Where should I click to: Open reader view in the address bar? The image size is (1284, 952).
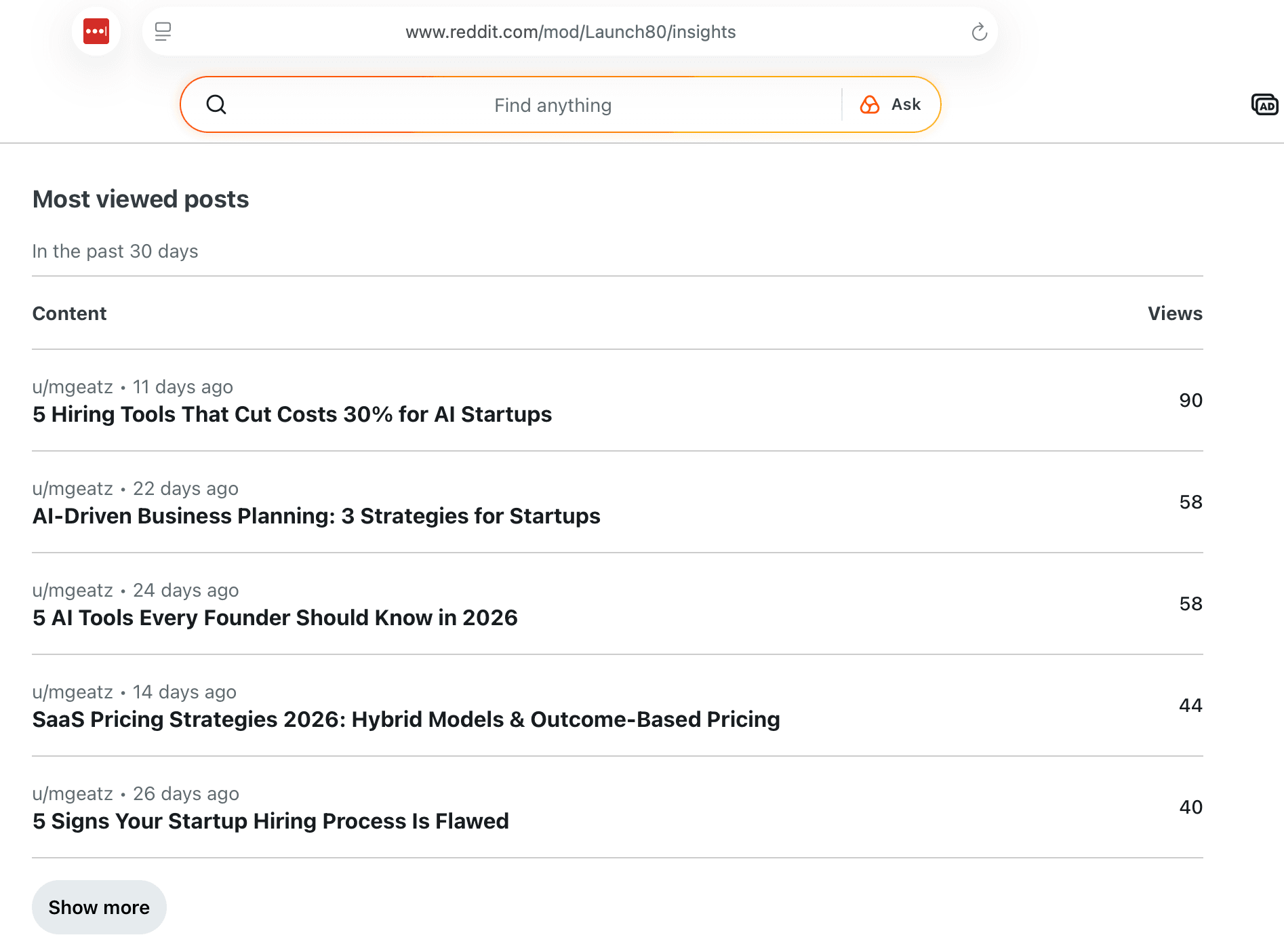162,31
